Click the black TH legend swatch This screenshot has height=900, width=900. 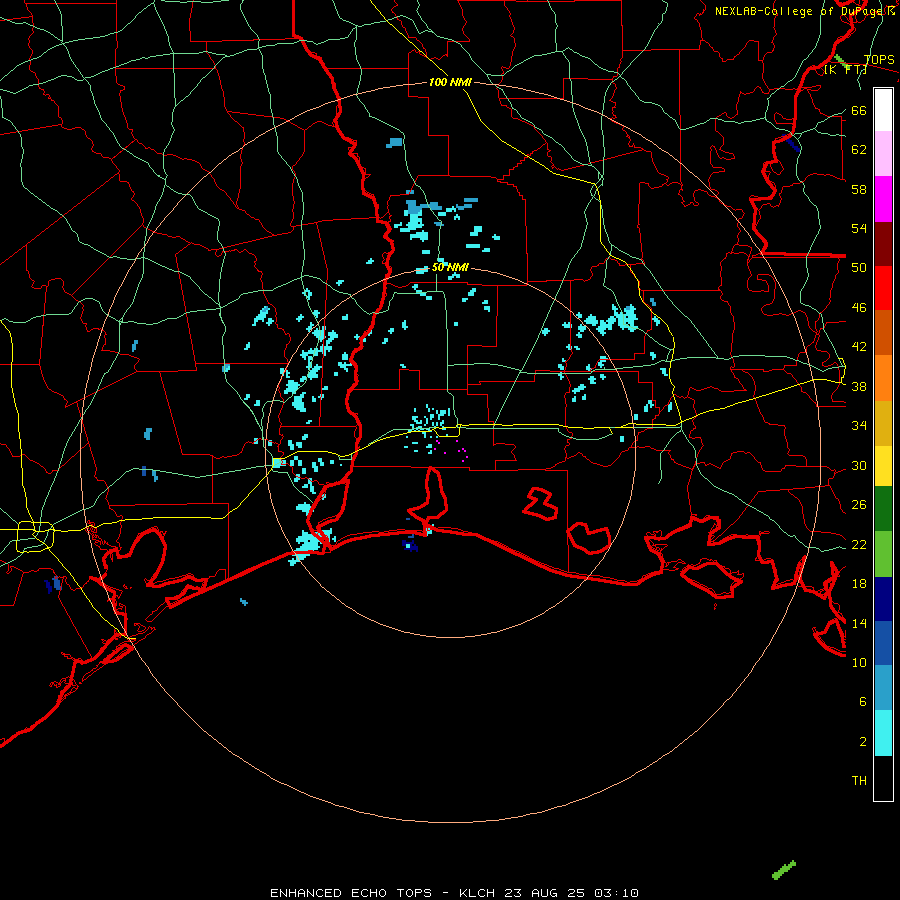pos(883,778)
